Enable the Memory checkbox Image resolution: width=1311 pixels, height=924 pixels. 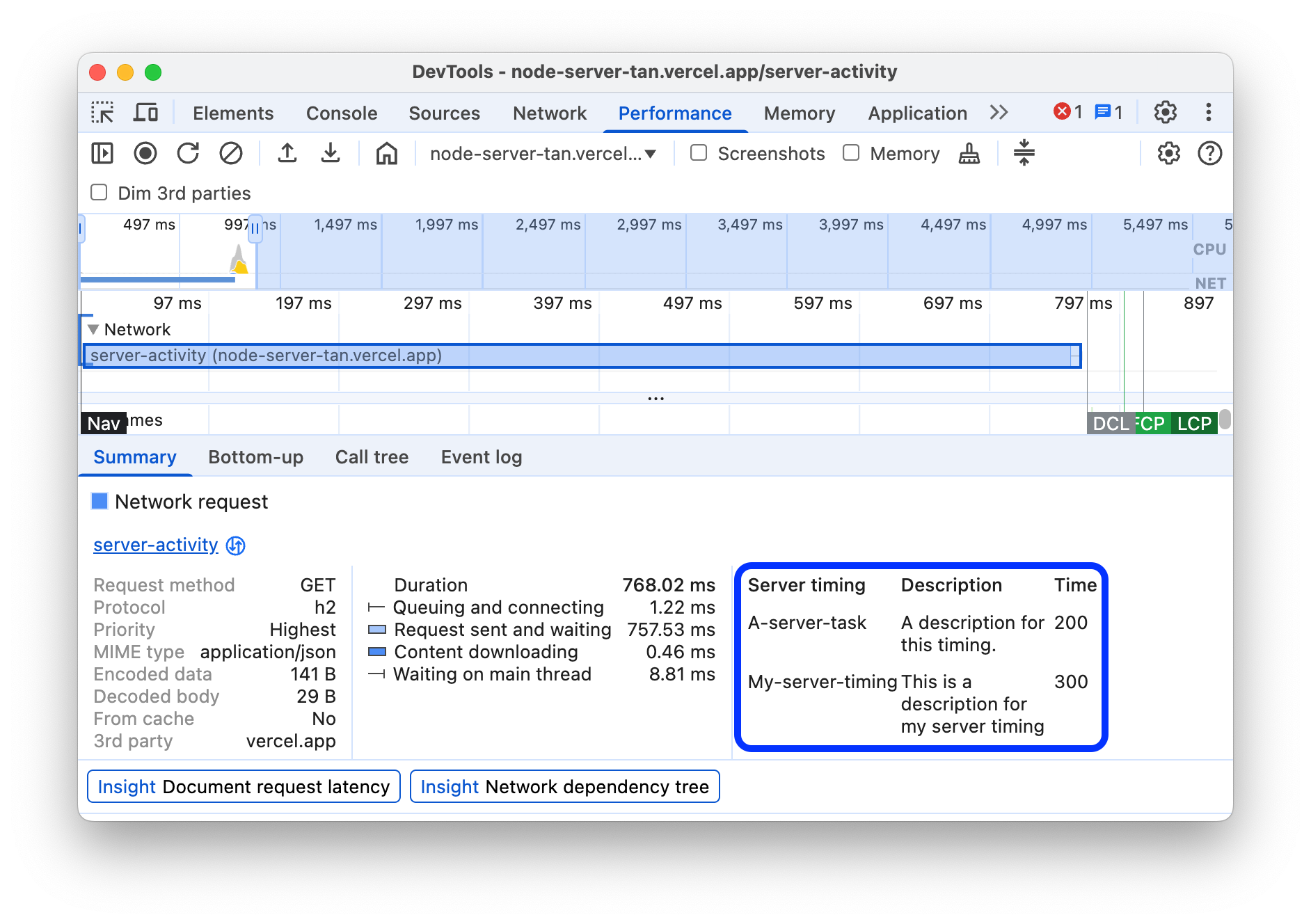click(x=851, y=153)
